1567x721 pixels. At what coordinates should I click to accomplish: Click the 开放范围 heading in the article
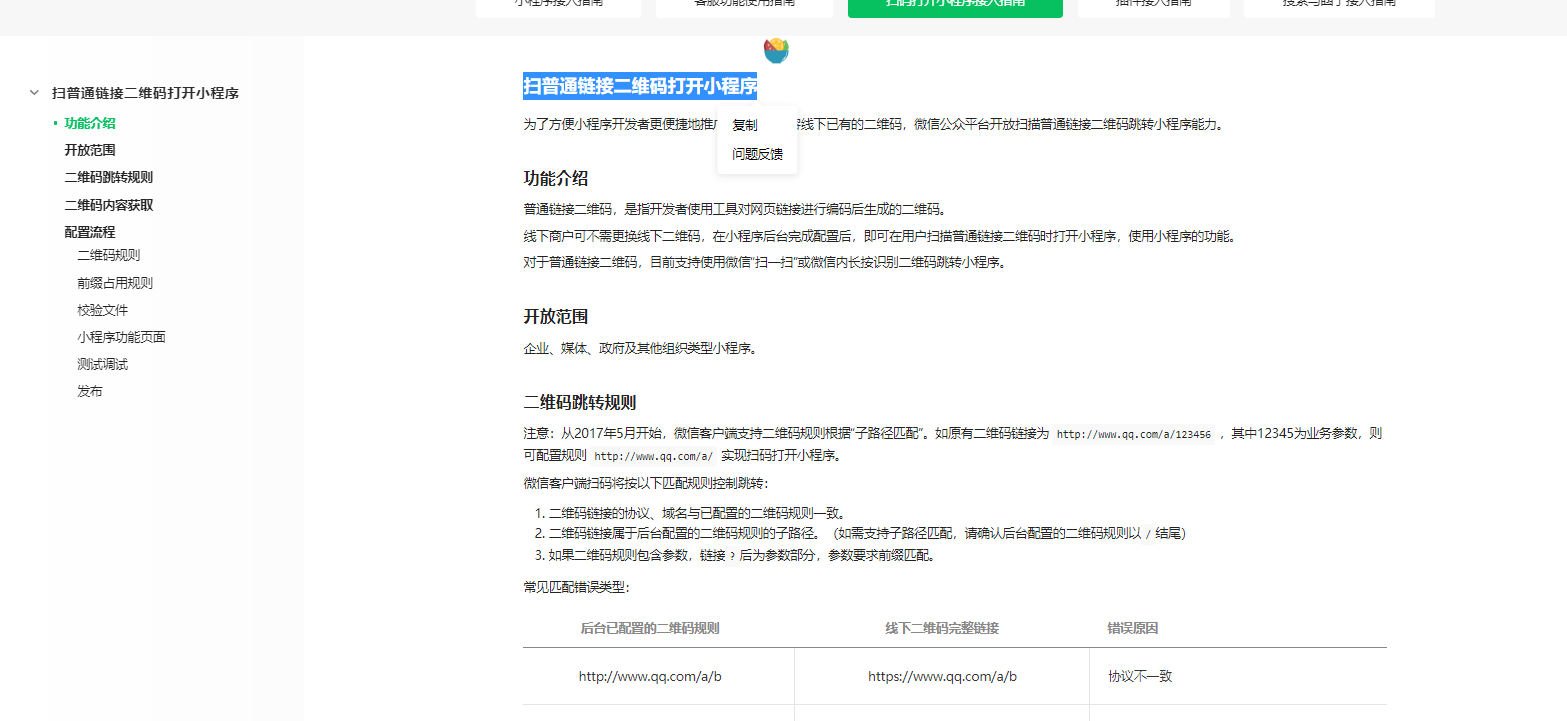(x=556, y=317)
